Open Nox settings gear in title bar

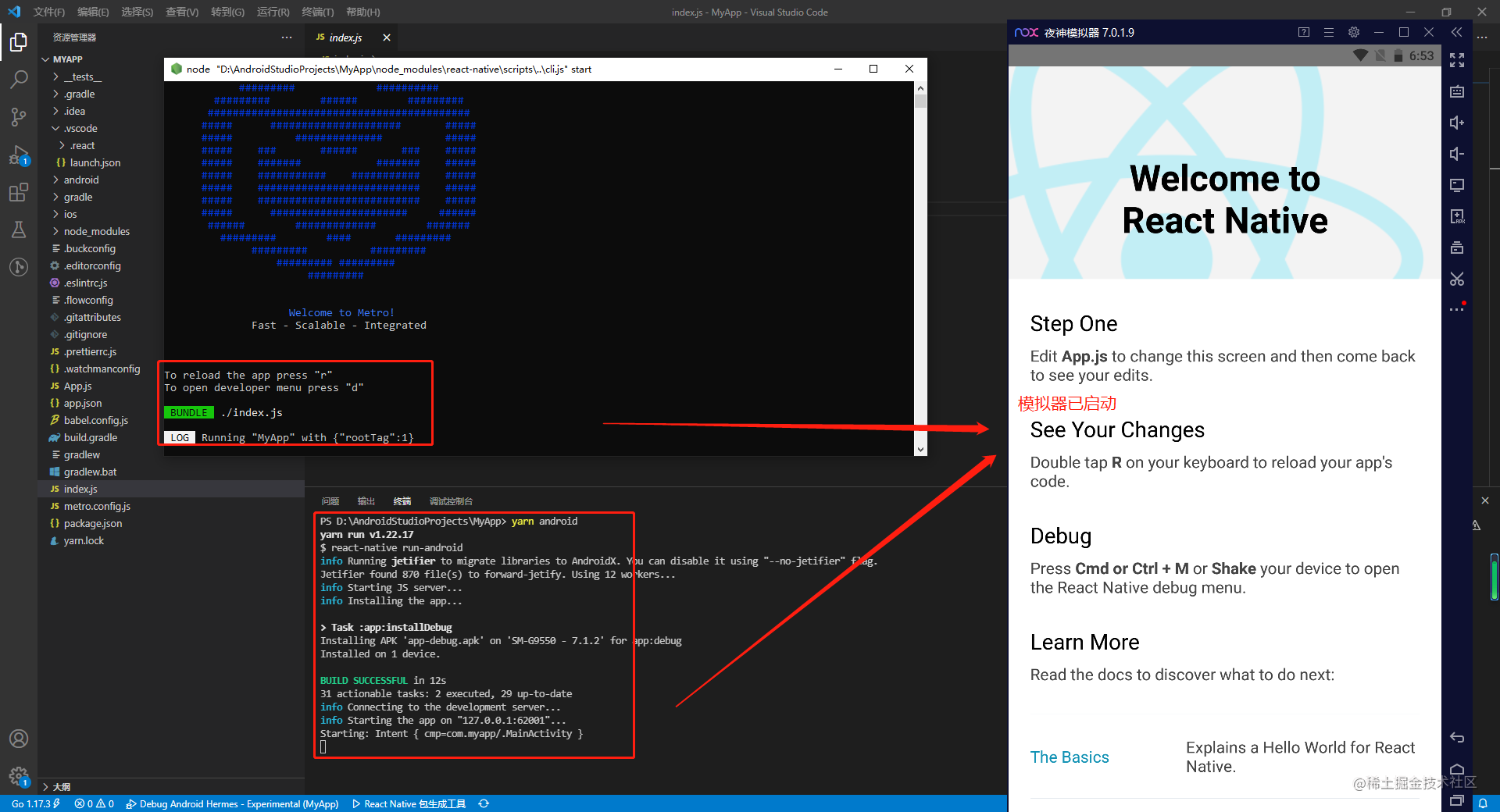tap(1354, 32)
